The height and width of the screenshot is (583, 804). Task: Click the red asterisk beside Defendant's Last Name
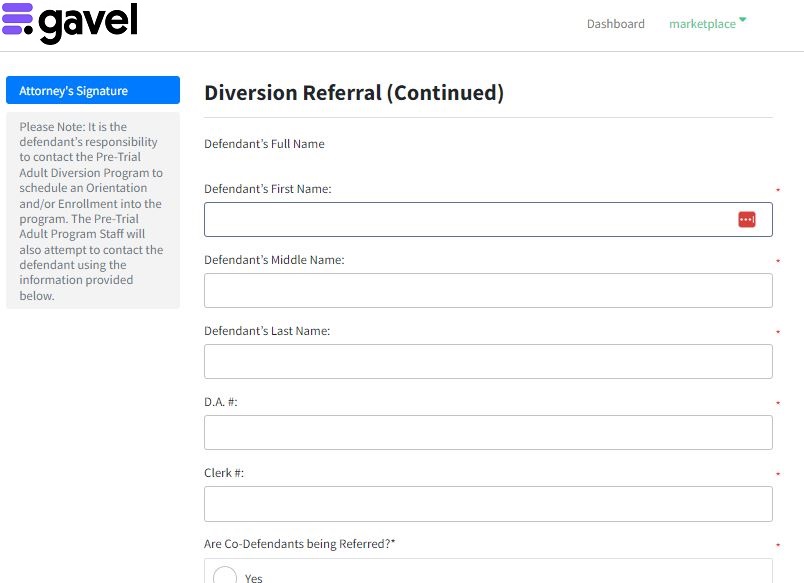777,331
